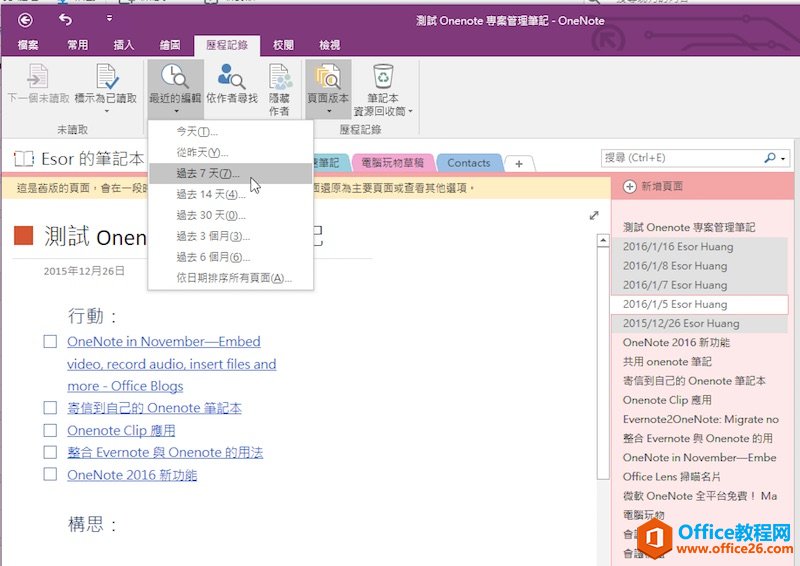800x566 pixels.
Task: Click the 最近的編輯 clock icon
Action: (x=174, y=76)
